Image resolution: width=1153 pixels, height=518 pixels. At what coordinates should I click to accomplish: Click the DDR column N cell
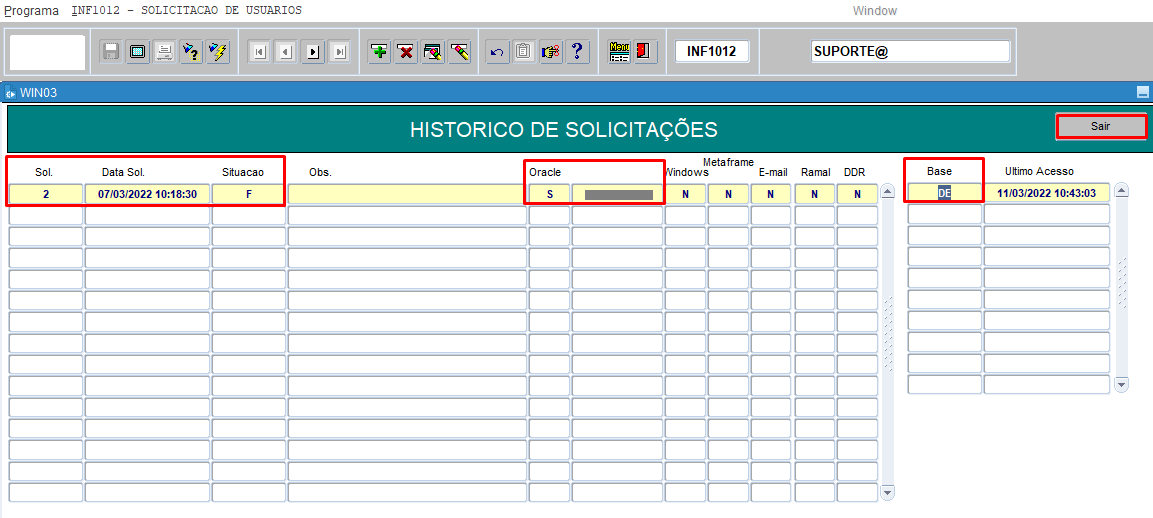857,194
